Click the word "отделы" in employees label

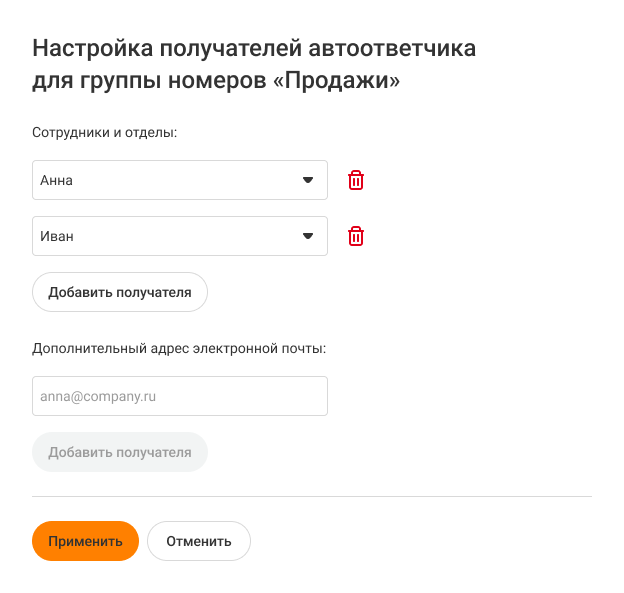click(x=152, y=132)
